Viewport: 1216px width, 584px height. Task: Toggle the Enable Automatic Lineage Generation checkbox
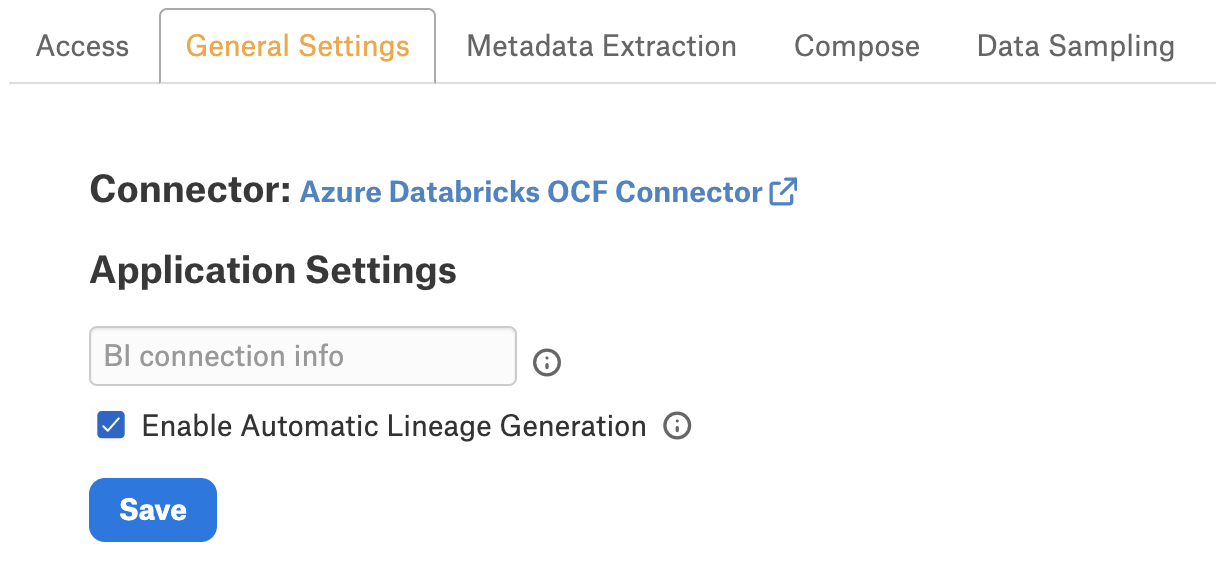click(x=110, y=425)
